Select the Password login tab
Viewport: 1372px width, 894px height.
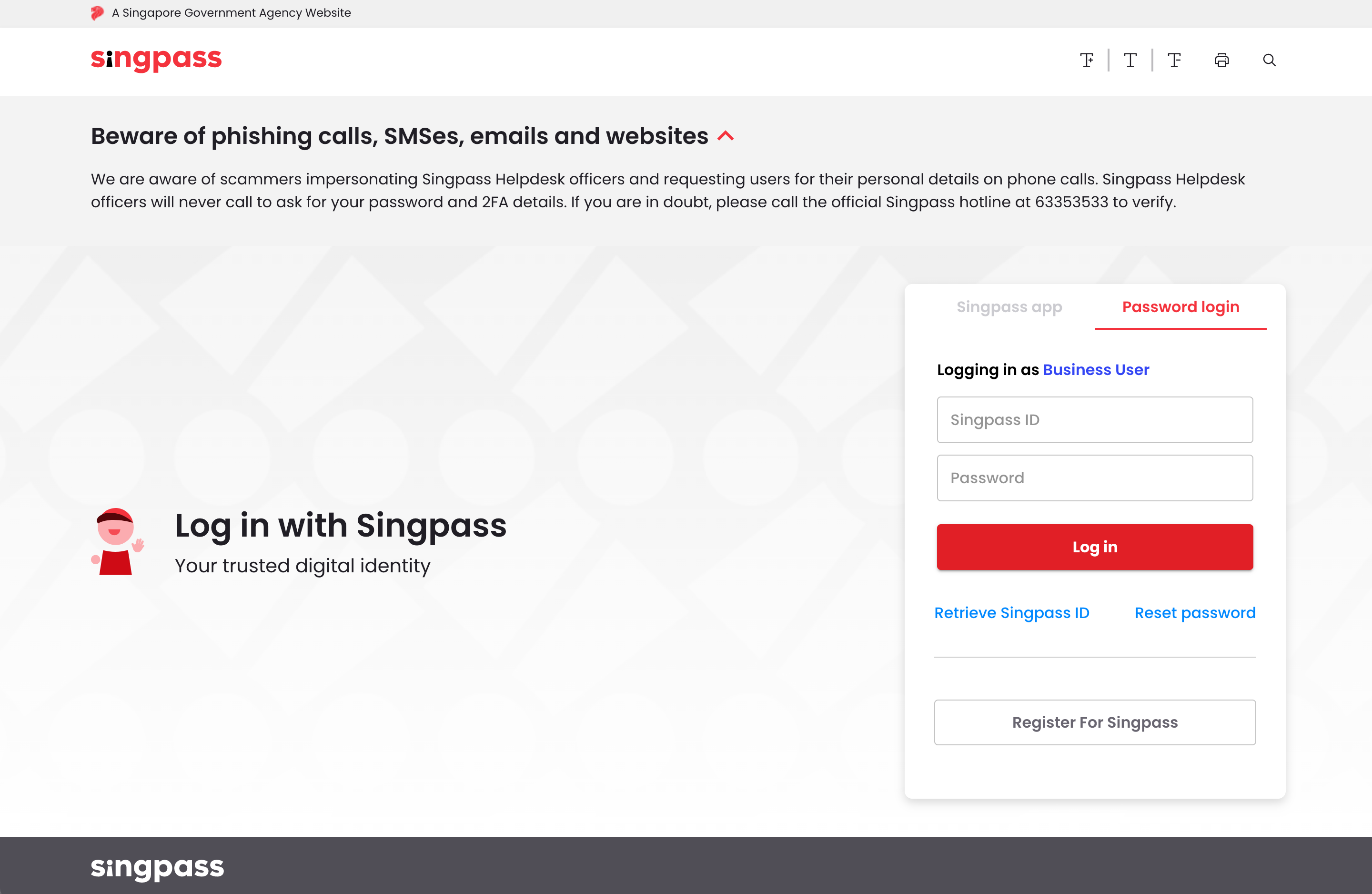click(1180, 307)
